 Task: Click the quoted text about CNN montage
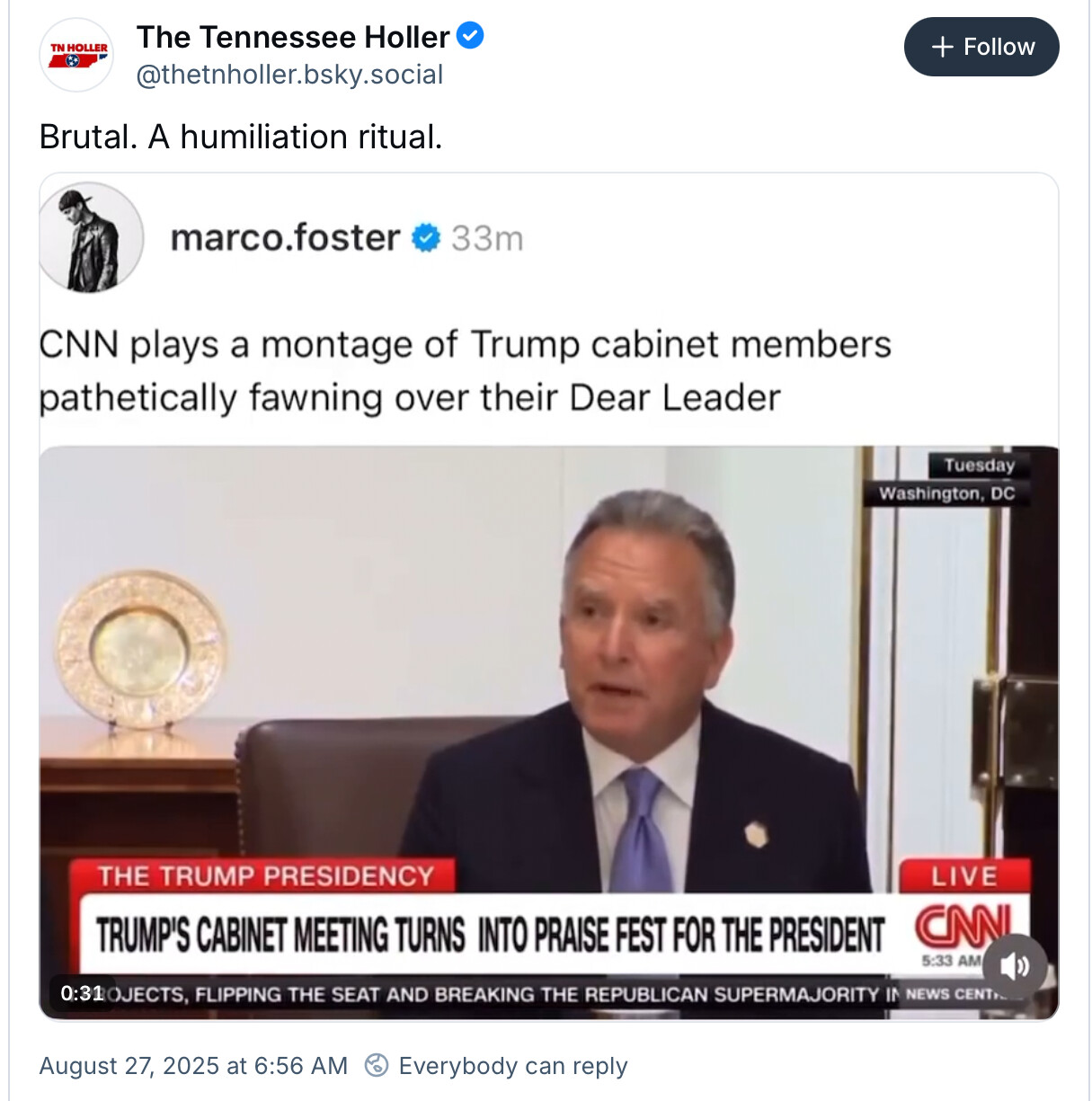click(x=464, y=370)
